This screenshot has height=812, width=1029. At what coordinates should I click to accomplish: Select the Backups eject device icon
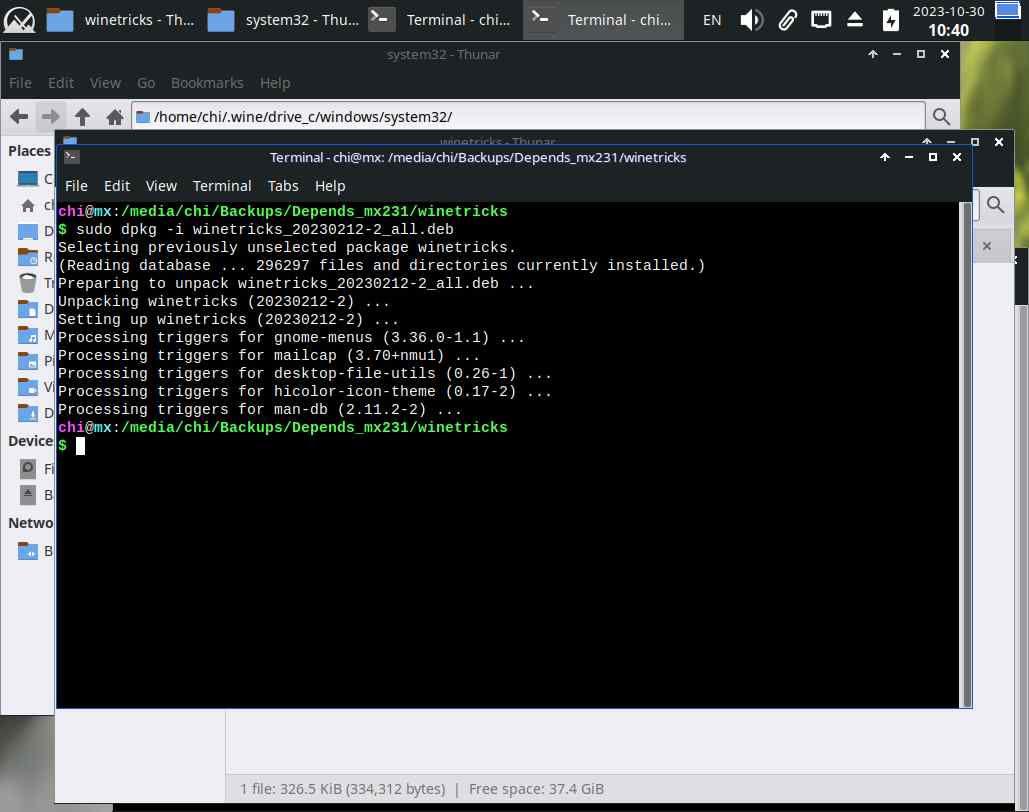tap(28, 495)
